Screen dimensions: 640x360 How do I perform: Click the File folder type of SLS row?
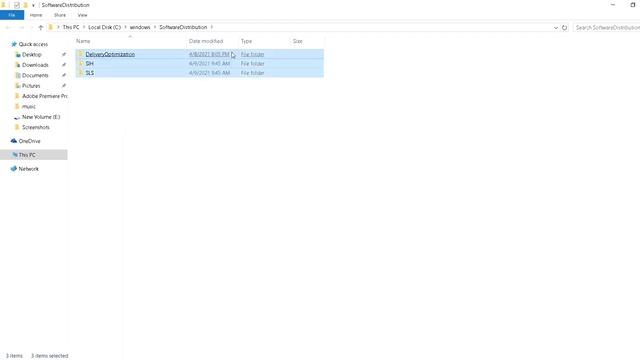click(x=252, y=73)
